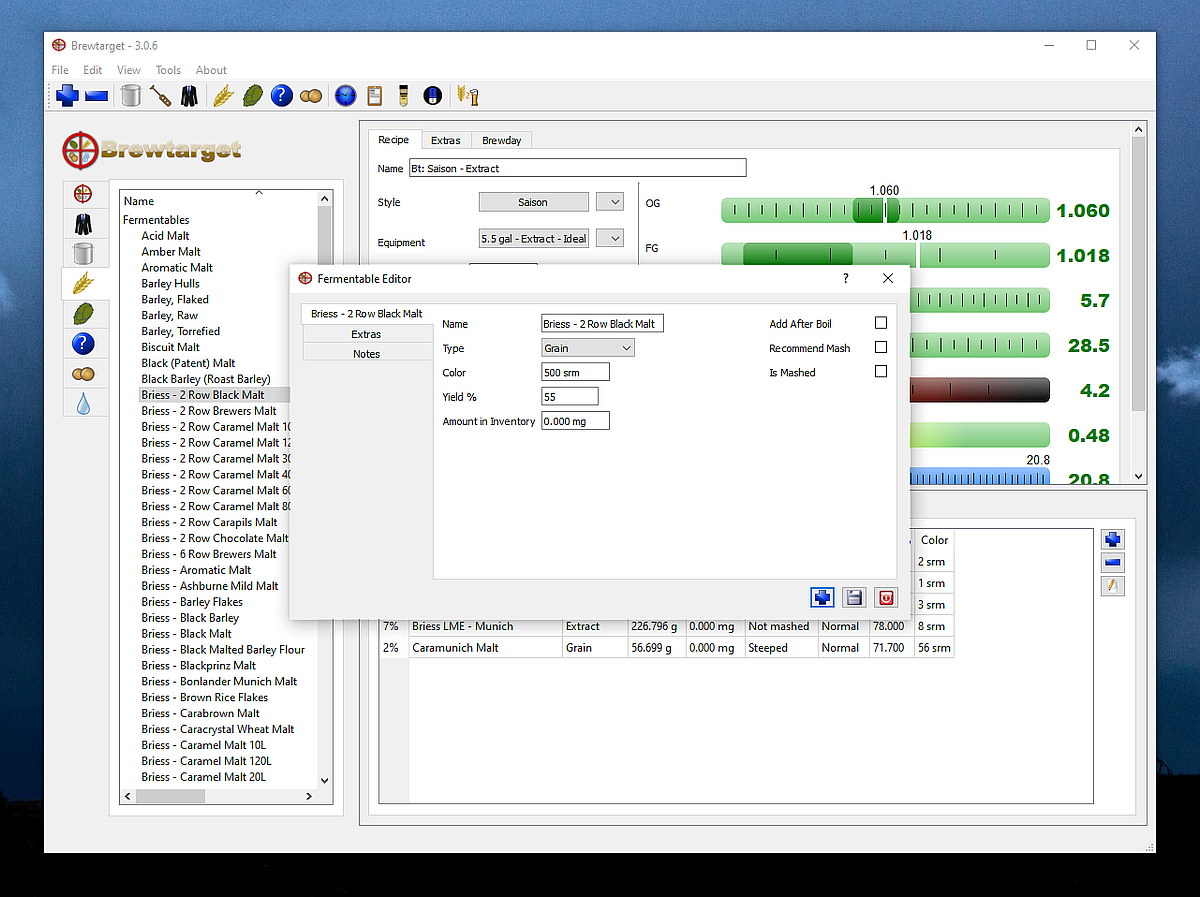Open the File menu
This screenshot has height=897, width=1200.
pos(60,70)
